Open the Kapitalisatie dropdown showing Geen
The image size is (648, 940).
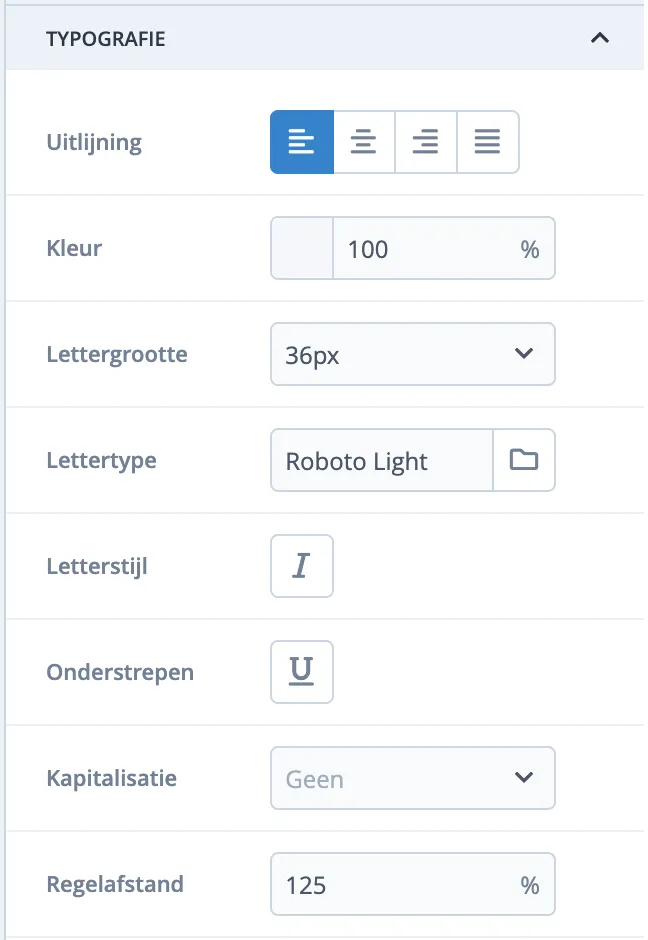[412, 778]
